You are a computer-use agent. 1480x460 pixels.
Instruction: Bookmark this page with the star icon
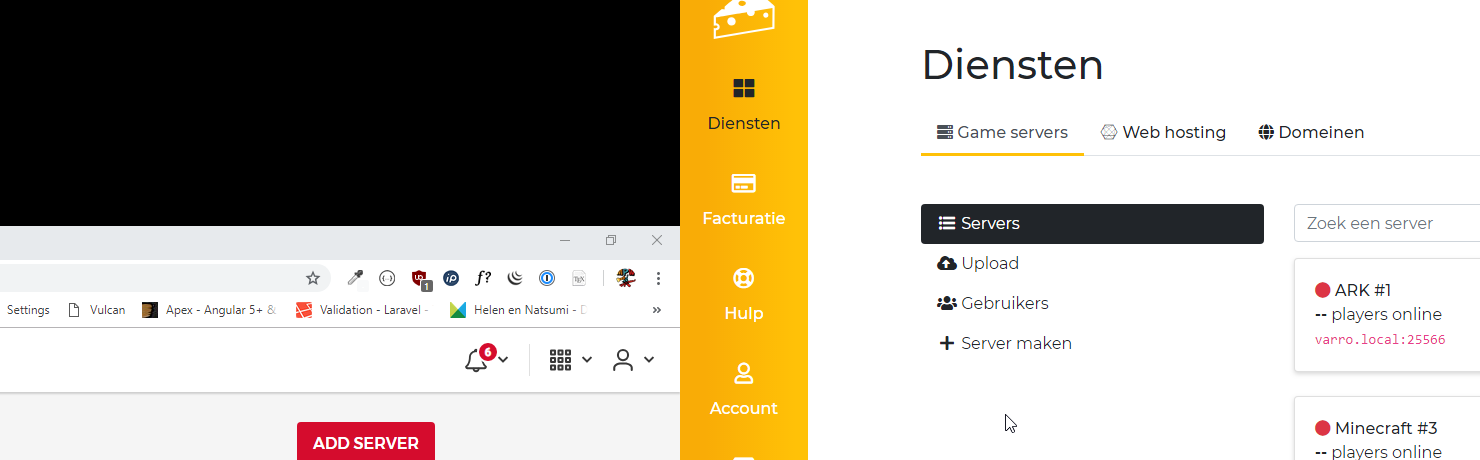(x=313, y=278)
